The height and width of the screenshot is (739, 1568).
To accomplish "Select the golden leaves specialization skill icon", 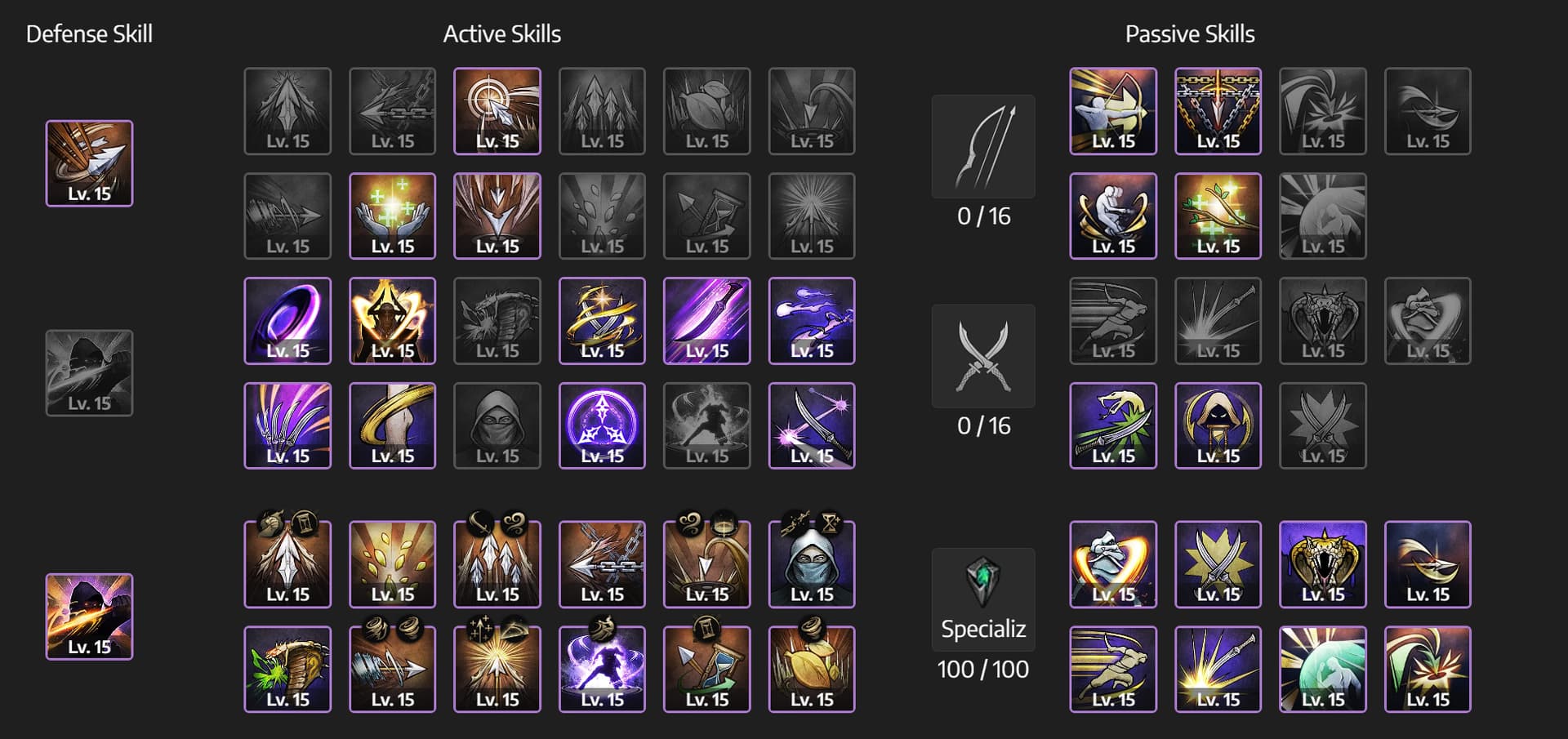I will point(393,564).
